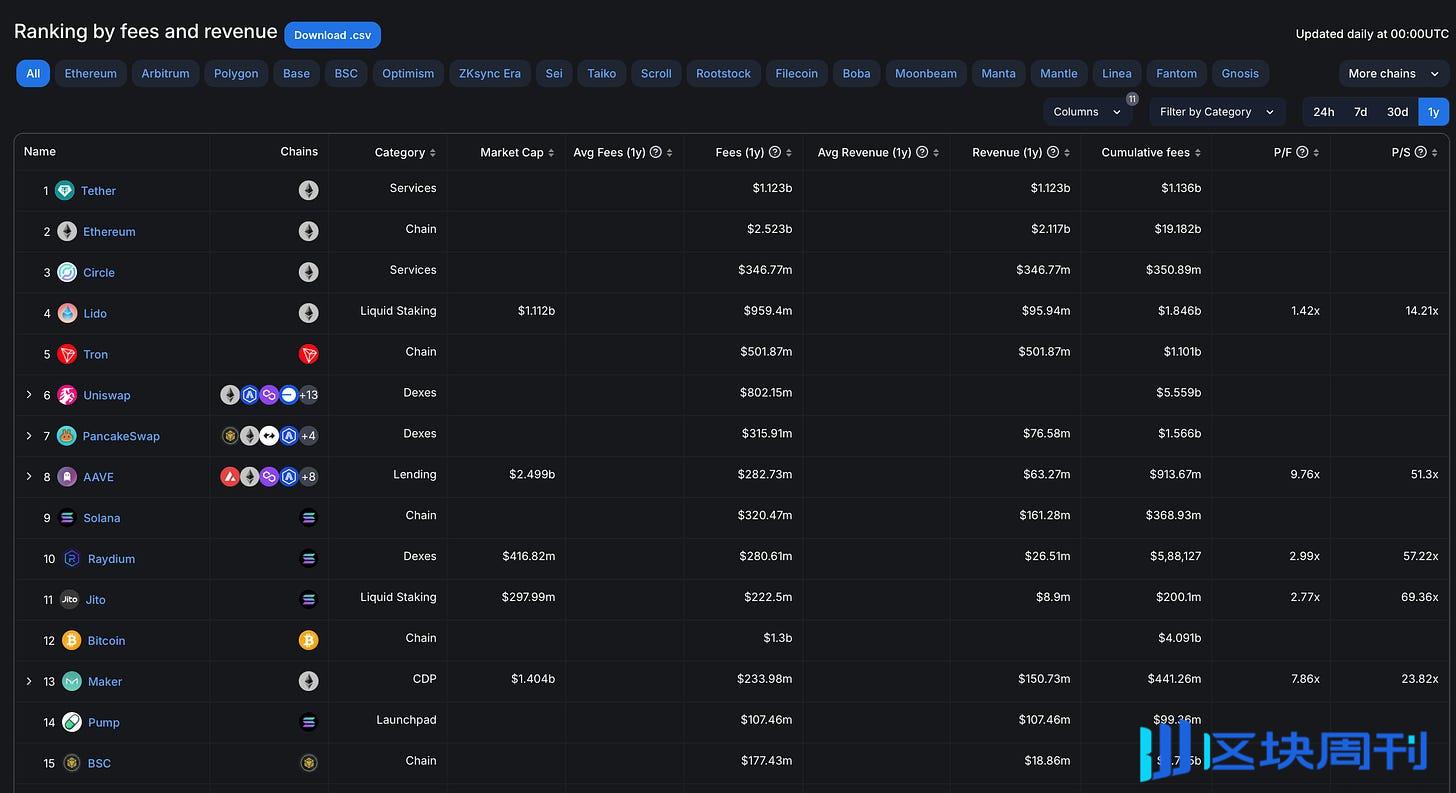Click the +8 chains badge for AAVE

308,477
